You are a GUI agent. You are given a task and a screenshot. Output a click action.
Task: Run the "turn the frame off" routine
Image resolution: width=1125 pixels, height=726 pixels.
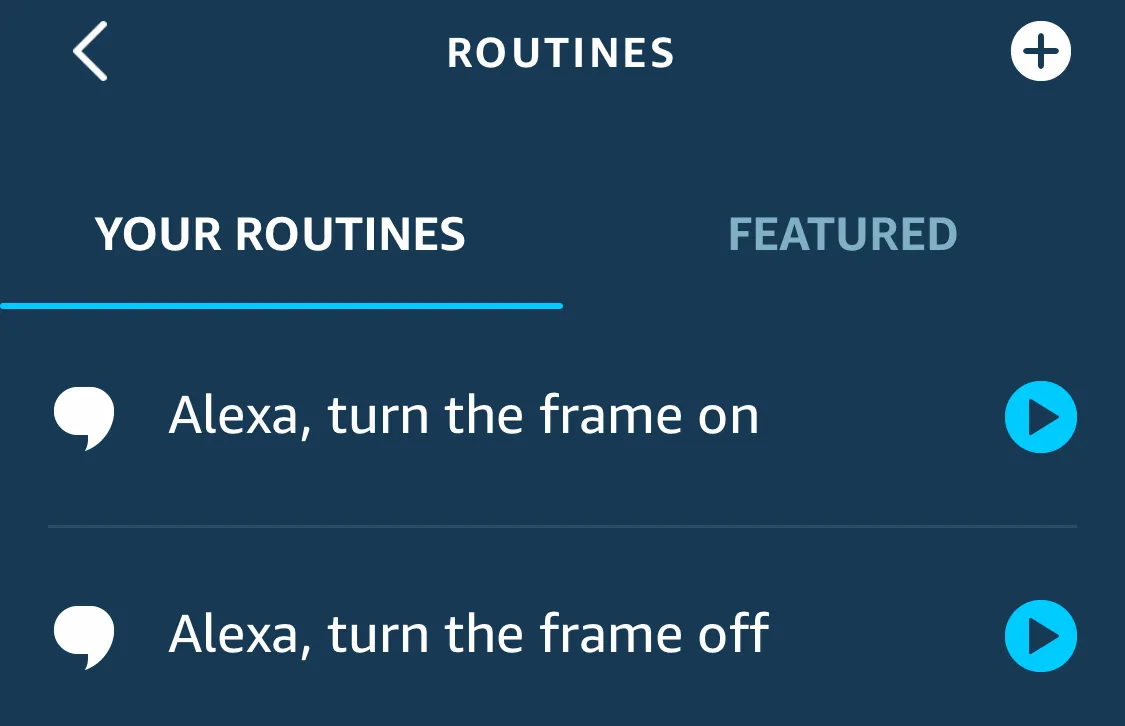(x=1040, y=636)
